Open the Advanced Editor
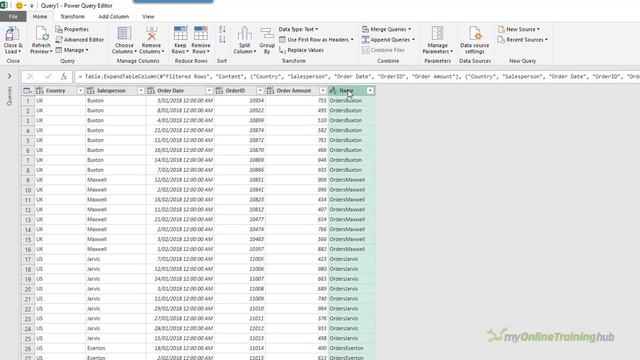Screen dimensions: 640x360 80,40
